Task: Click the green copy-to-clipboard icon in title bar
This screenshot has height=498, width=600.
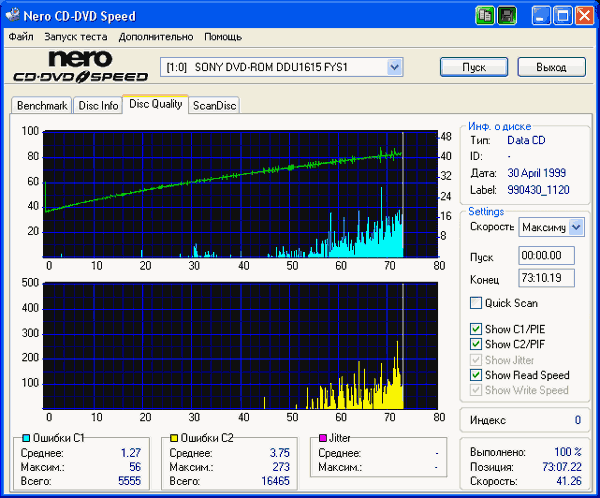Action: coord(485,16)
